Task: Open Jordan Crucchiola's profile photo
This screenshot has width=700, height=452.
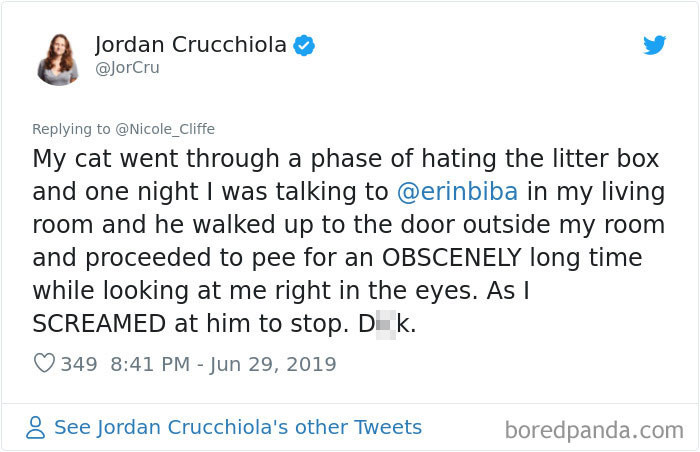Action: point(58,59)
